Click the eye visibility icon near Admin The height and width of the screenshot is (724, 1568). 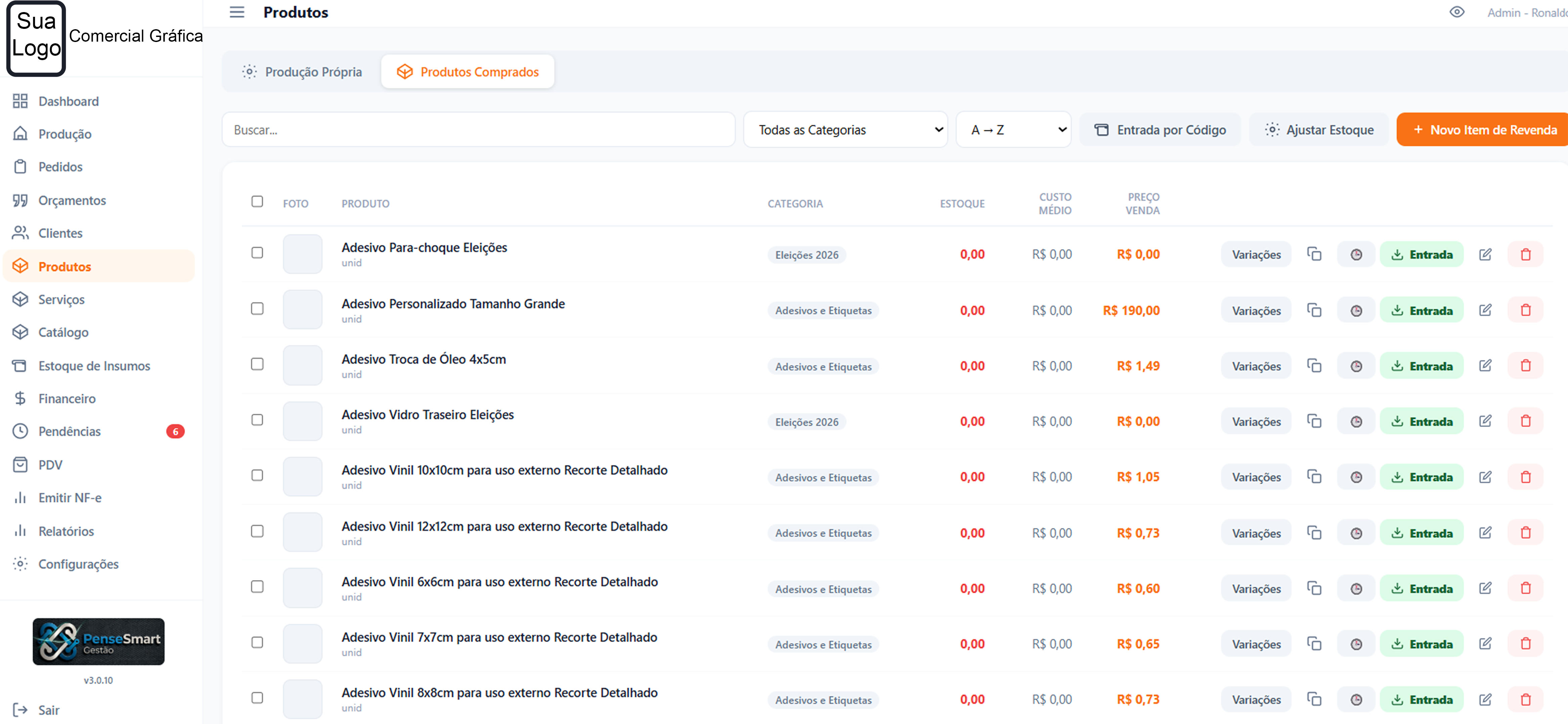(x=1456, y=12)
